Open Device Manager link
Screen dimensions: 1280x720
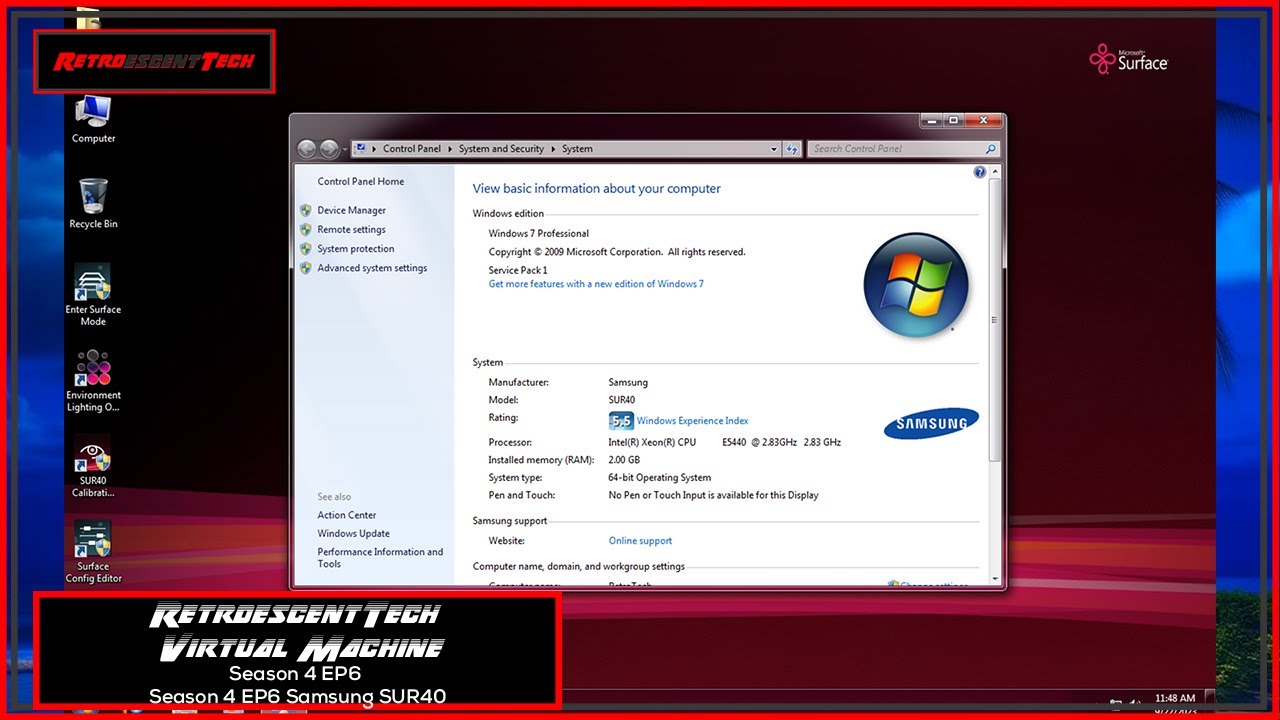[x=351, y=211]
